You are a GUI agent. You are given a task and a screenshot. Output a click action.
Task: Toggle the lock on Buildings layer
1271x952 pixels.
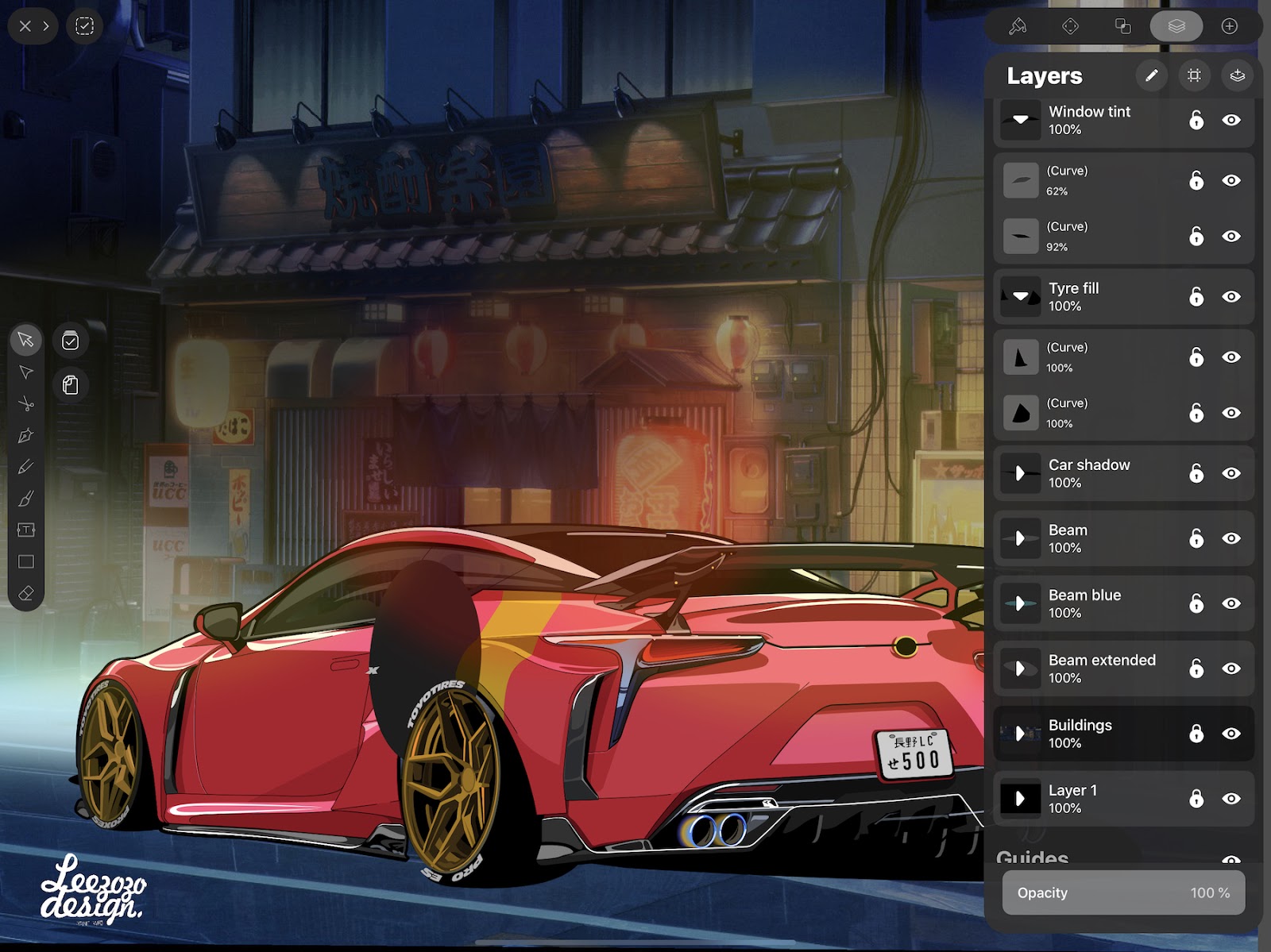click(1196, 734)
